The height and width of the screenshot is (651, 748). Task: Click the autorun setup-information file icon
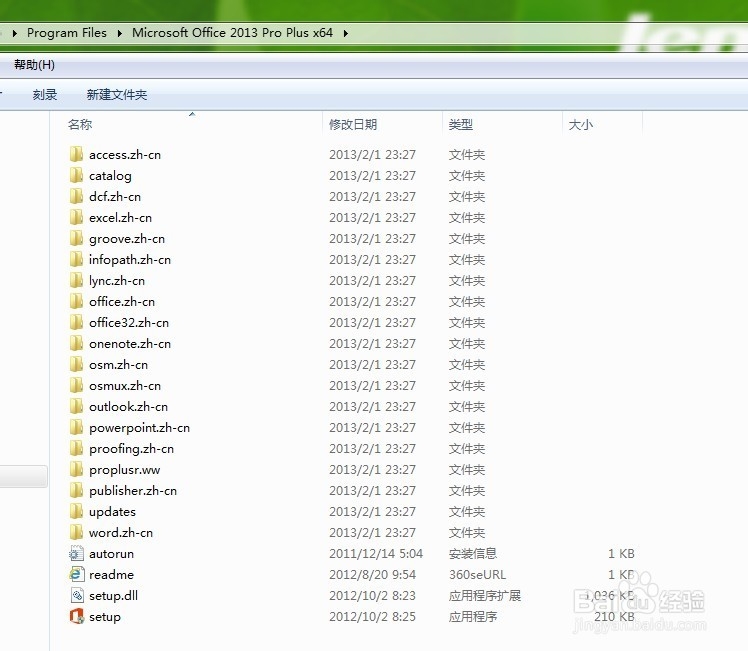[76, 553]
